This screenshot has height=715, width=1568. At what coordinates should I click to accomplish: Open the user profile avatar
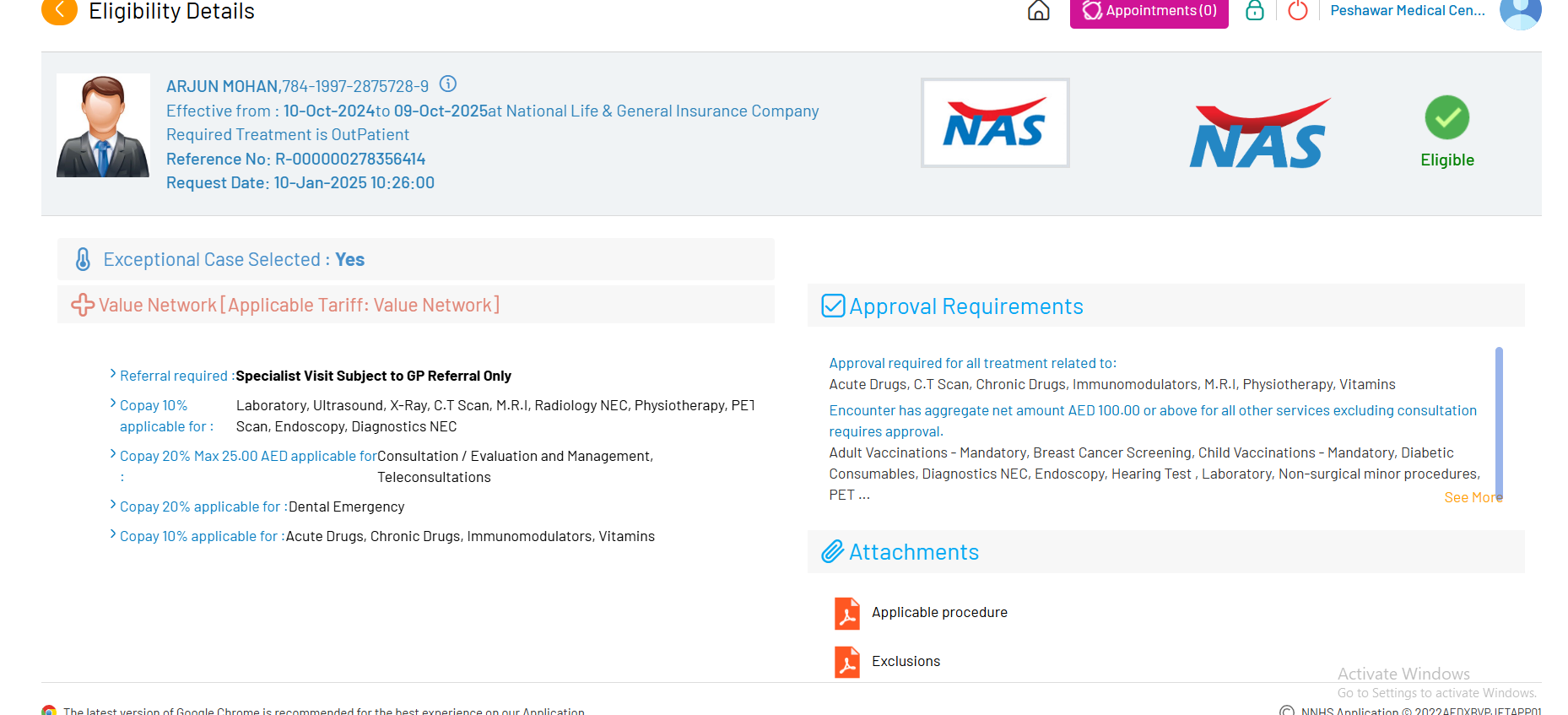(x=1521, y=12)
